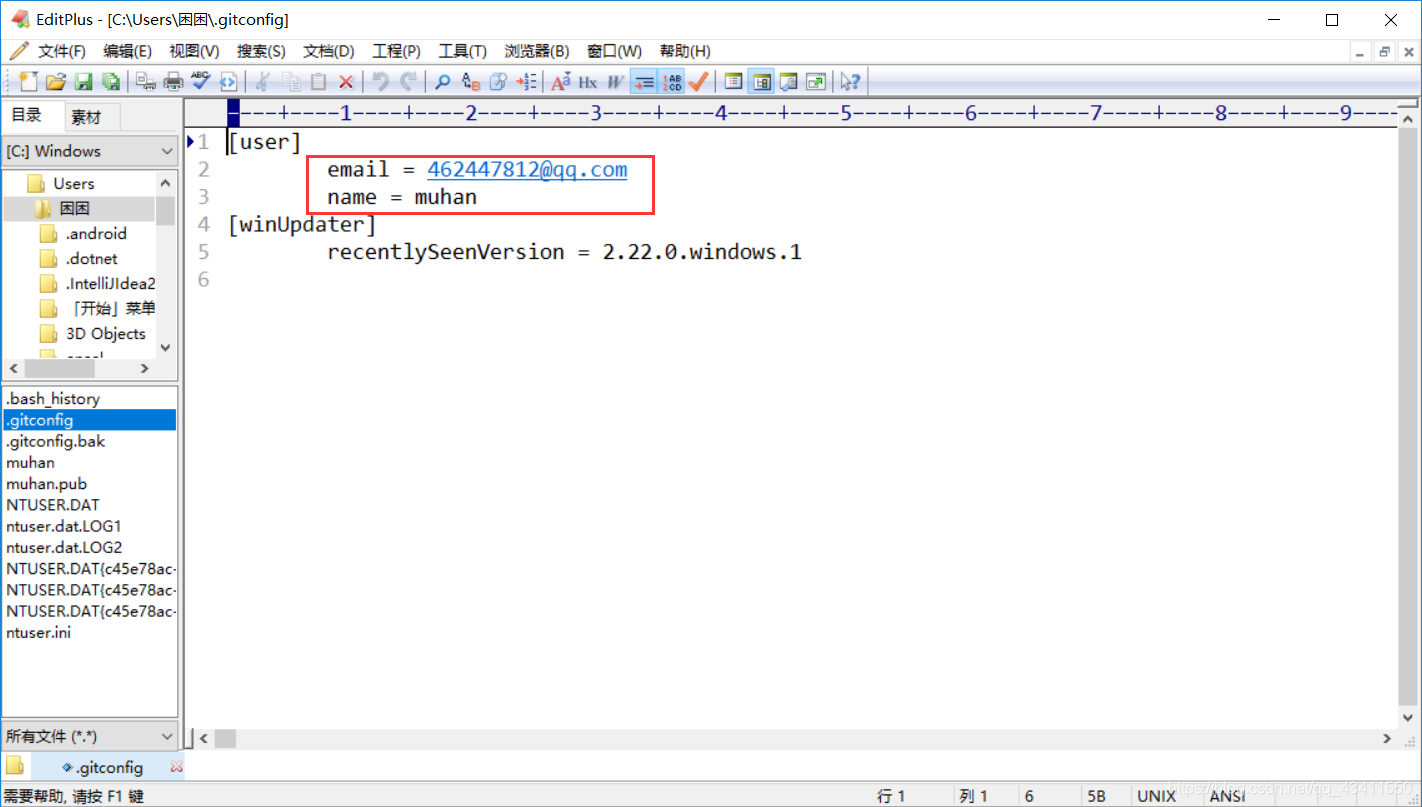
Task: Select .gitconfig.bak in file list
Action: [x=55, y=441]
